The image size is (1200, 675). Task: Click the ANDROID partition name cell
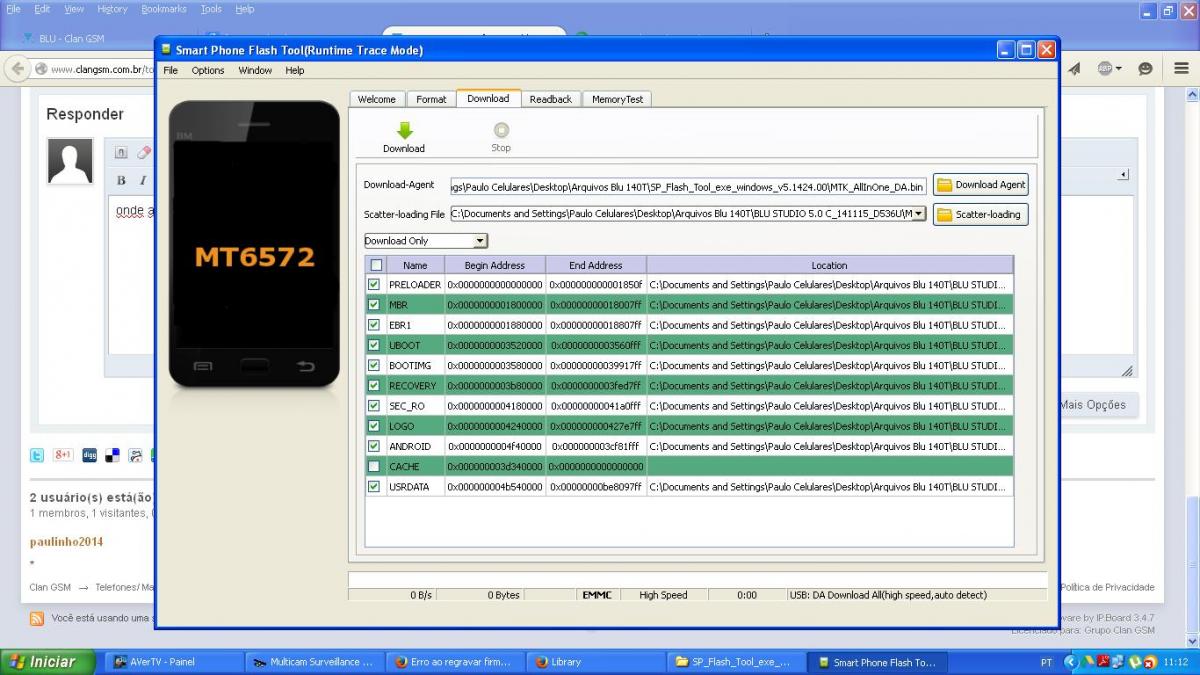point(415,446)
